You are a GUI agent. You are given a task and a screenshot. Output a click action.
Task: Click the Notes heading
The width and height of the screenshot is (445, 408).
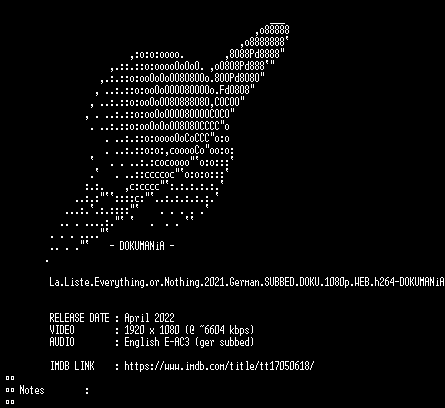[32, 390]
